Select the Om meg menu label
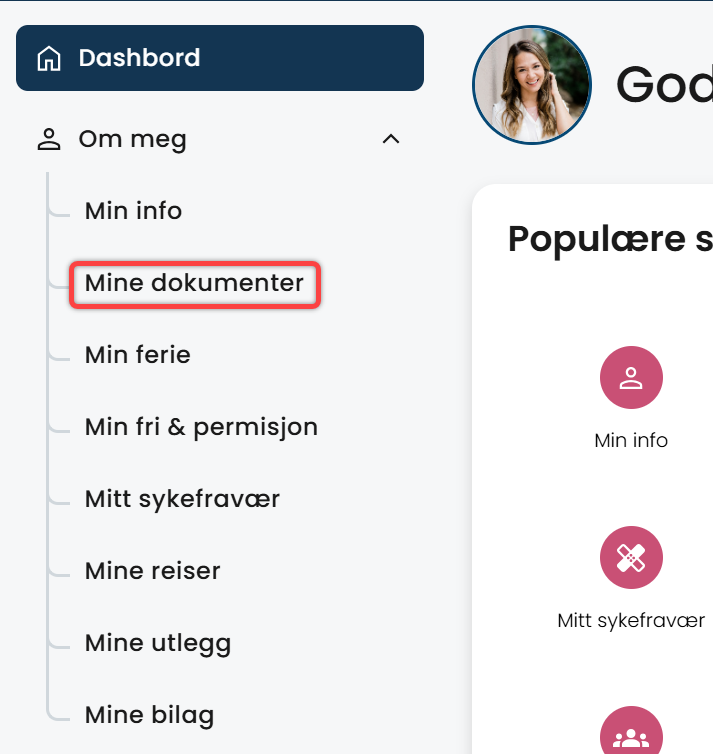Screen dimensions: 713x754 [x=132, y=139]
